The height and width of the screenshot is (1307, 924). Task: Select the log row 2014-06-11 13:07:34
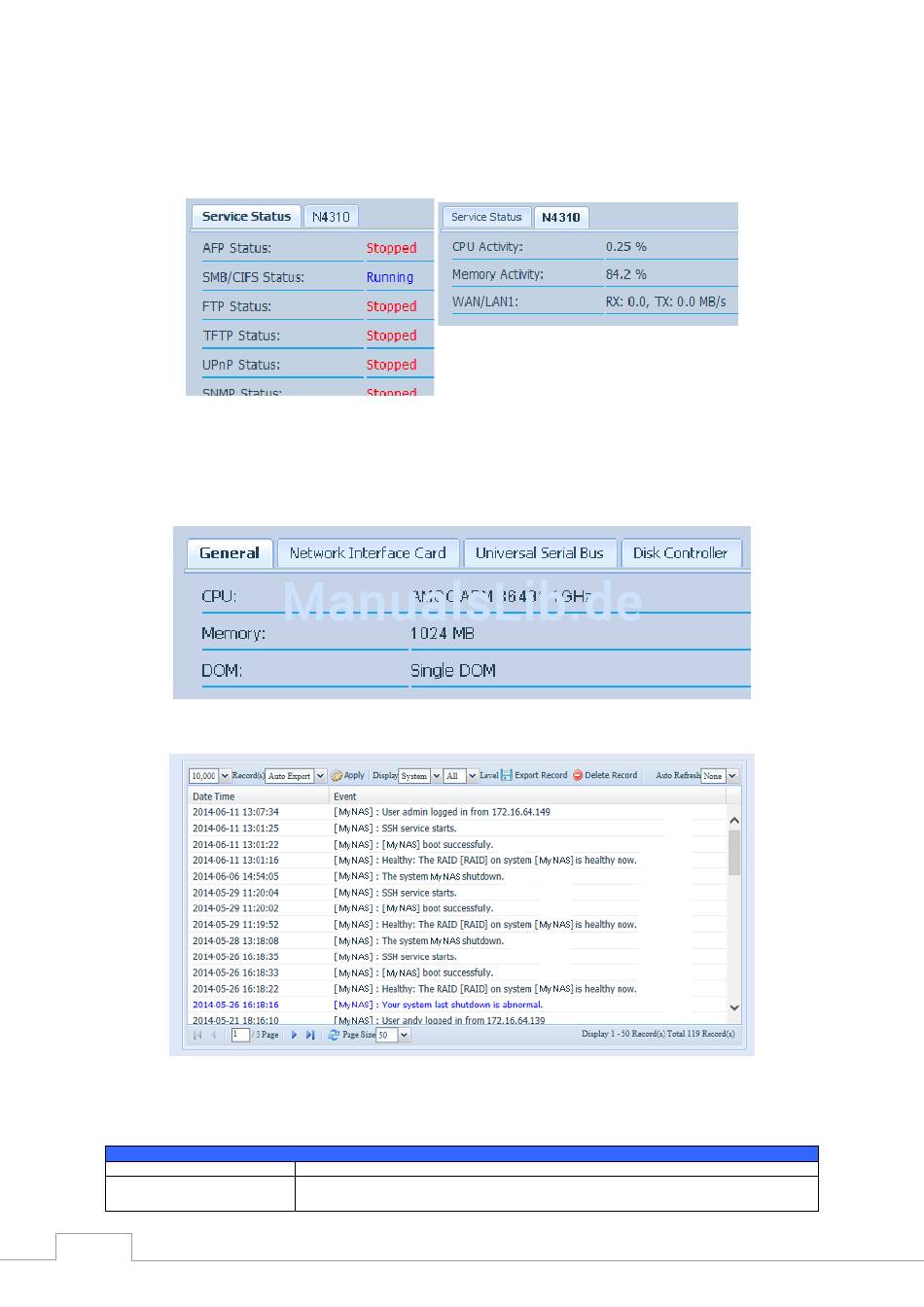pos(457,812)
